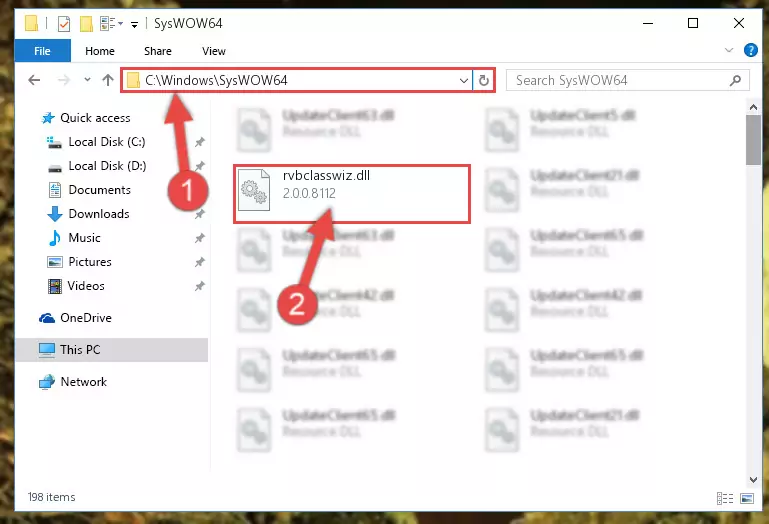Minimize the SysWOW64 window
The height and width of the screenshot is (524, 769).
coord(648,23)
